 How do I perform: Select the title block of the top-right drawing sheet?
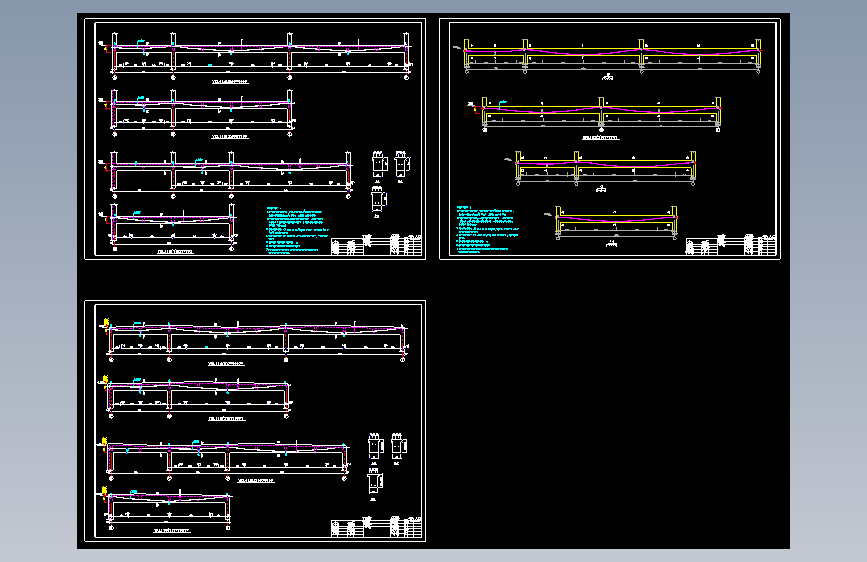coord(731,244)
